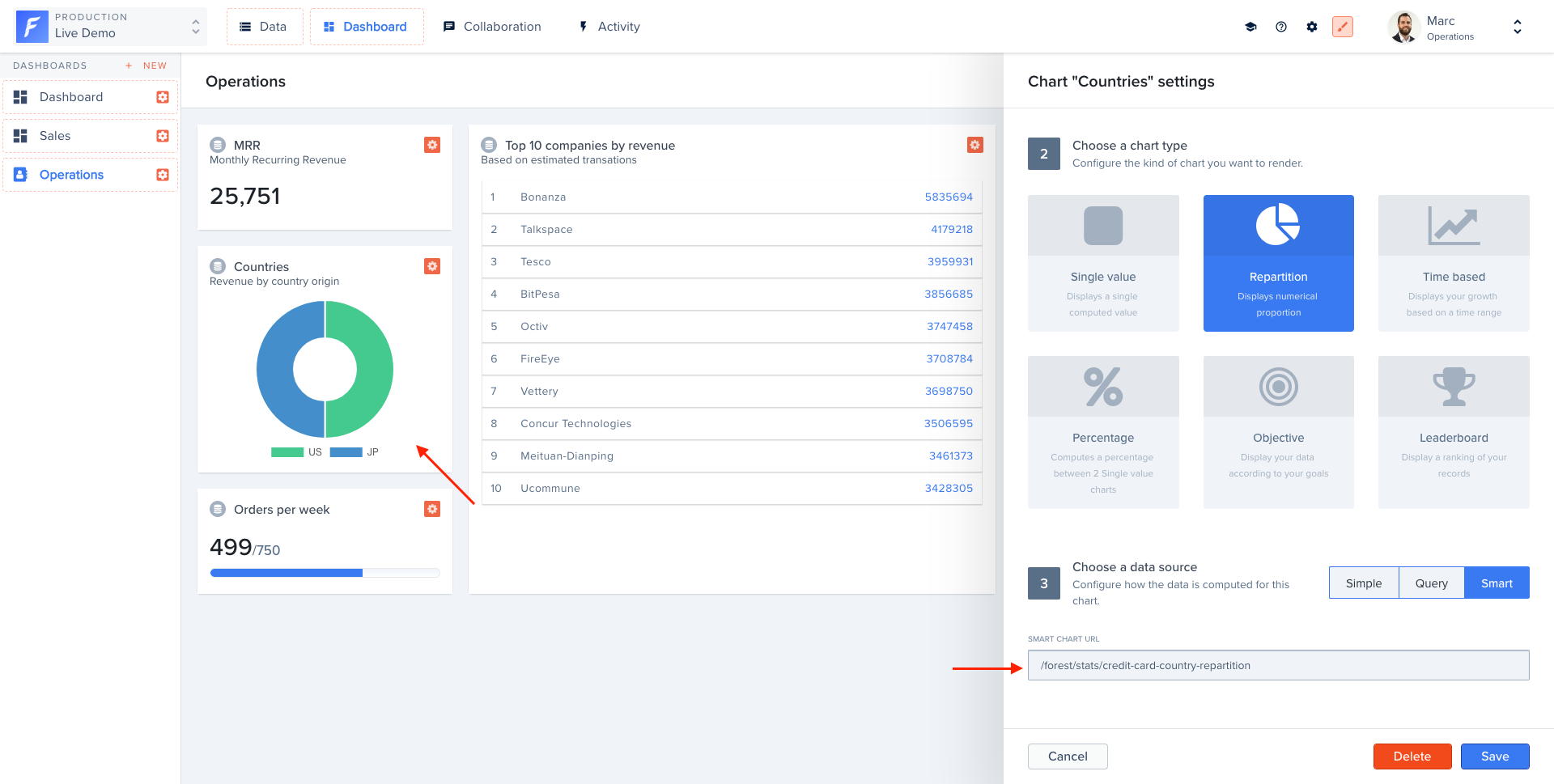This screenshot has width=1554, height=784.
Task: Click the plus icon beside NEW dashboard
Action: tap(129, 66)
